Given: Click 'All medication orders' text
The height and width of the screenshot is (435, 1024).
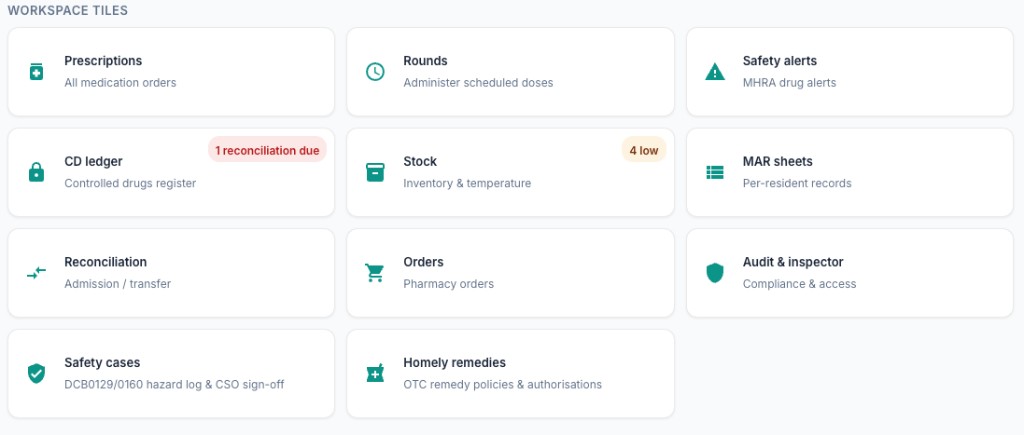Looking at the screenshot, I should tap(120, 83).
